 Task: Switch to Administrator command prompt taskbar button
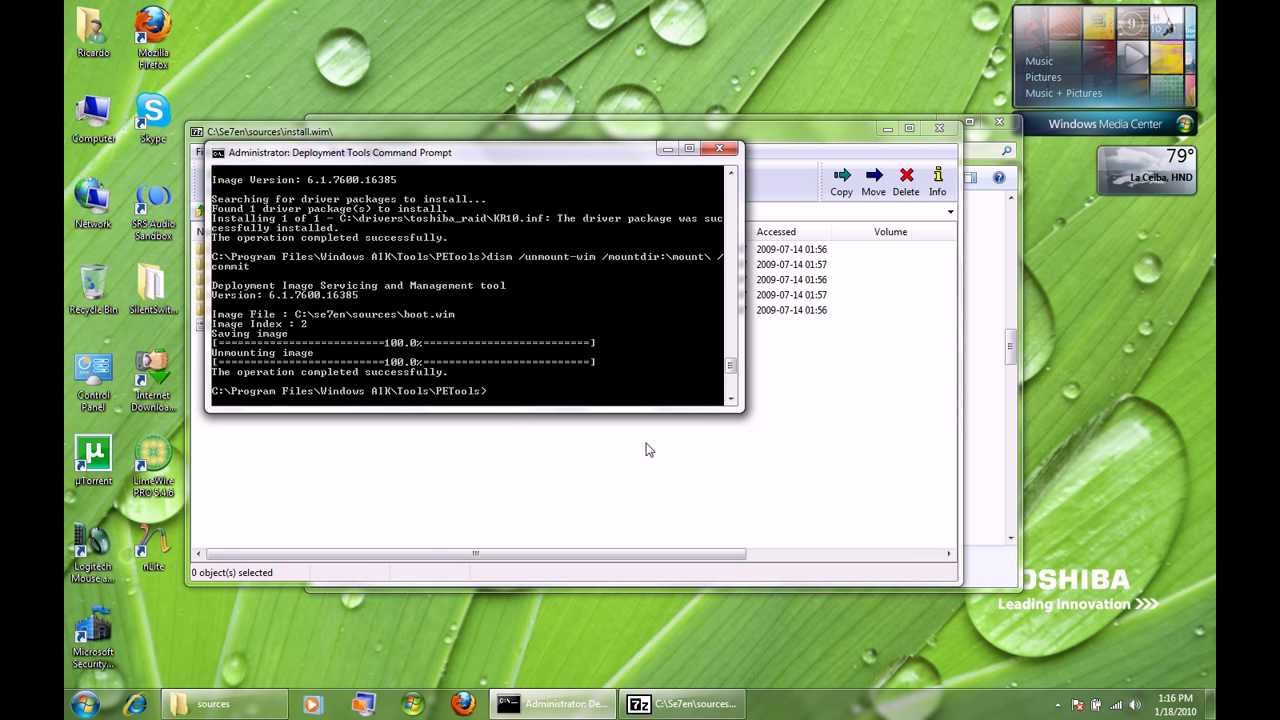tap(552, 704)
